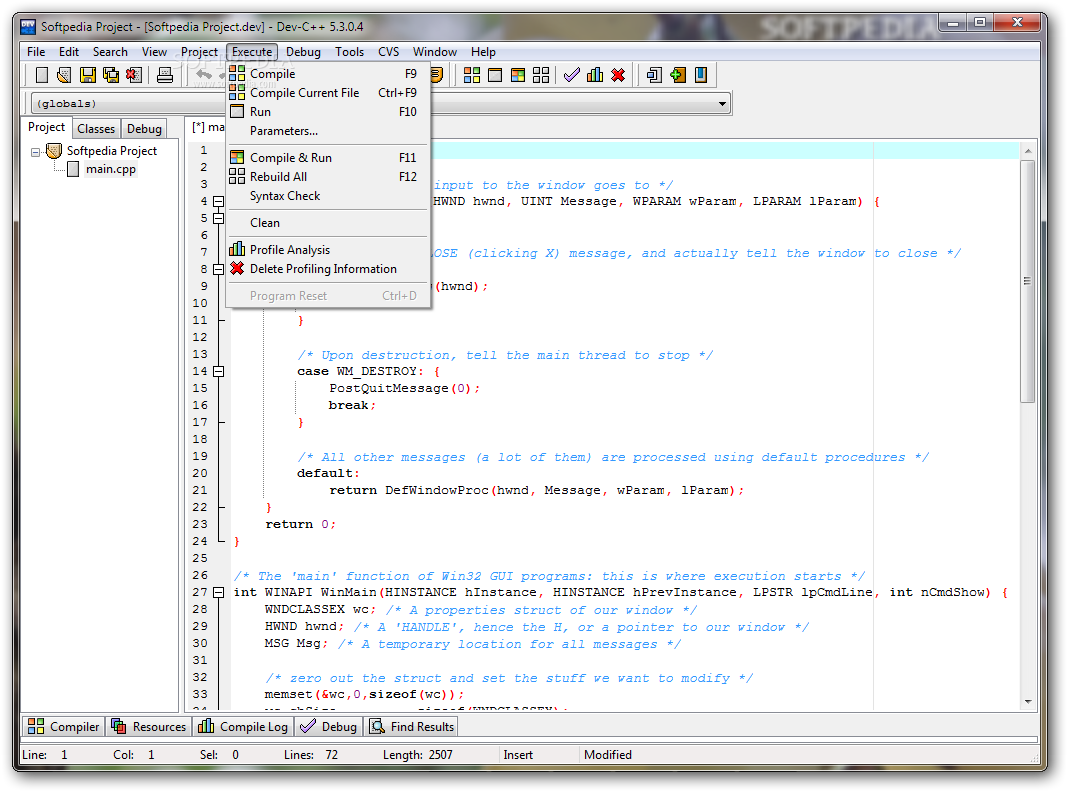Click the Open file toolbar icon
The width and height of the screenshot is (1068, 792).
point(64,75)
